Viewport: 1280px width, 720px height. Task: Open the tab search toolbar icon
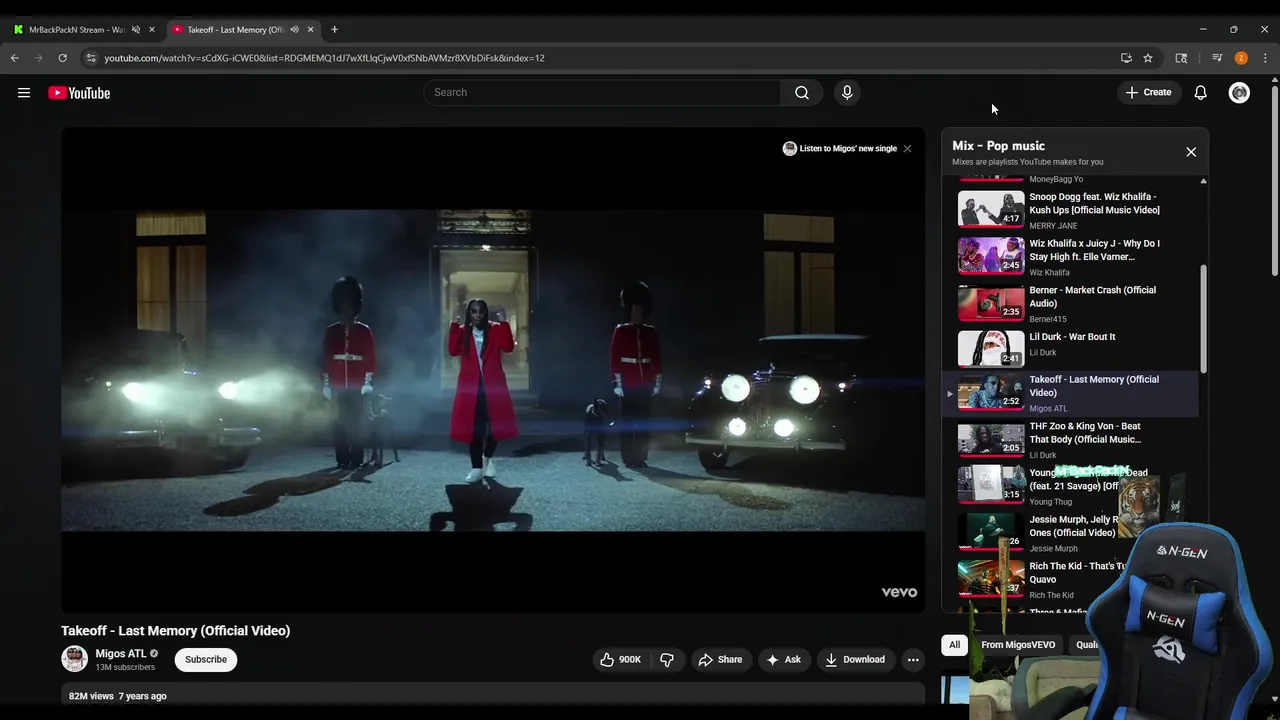(x=1181, y=58)
